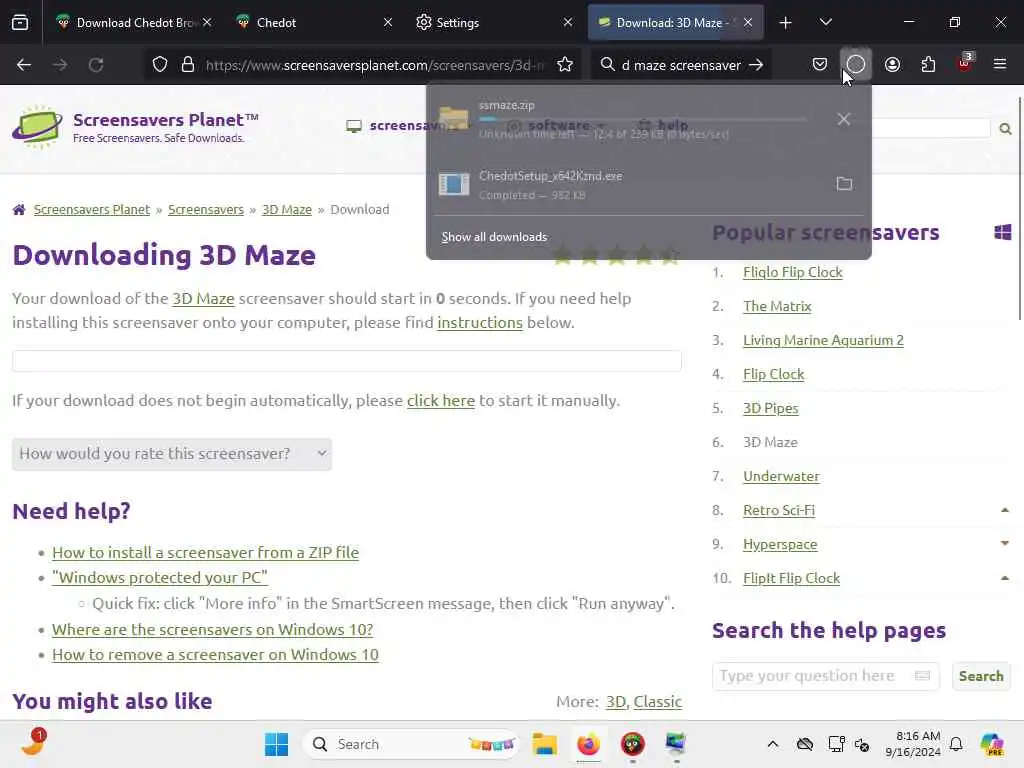Click the Retro Sci-Fi link
Image resolution: width=1024 pixels, height=768 pixels.
click(x=779, y=510)
